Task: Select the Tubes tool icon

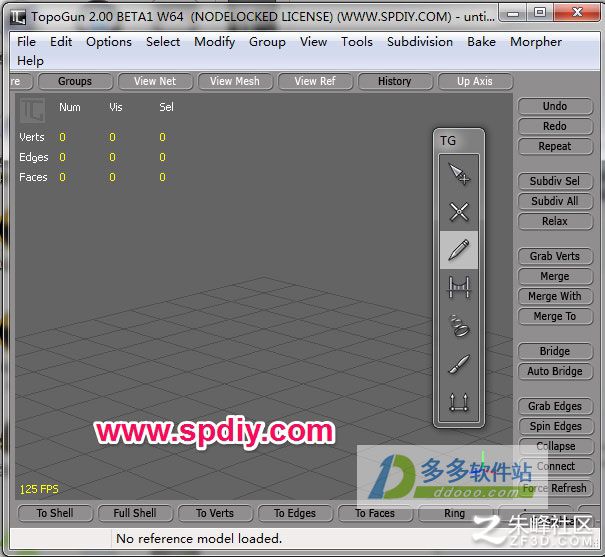Action: pos(459,326)
